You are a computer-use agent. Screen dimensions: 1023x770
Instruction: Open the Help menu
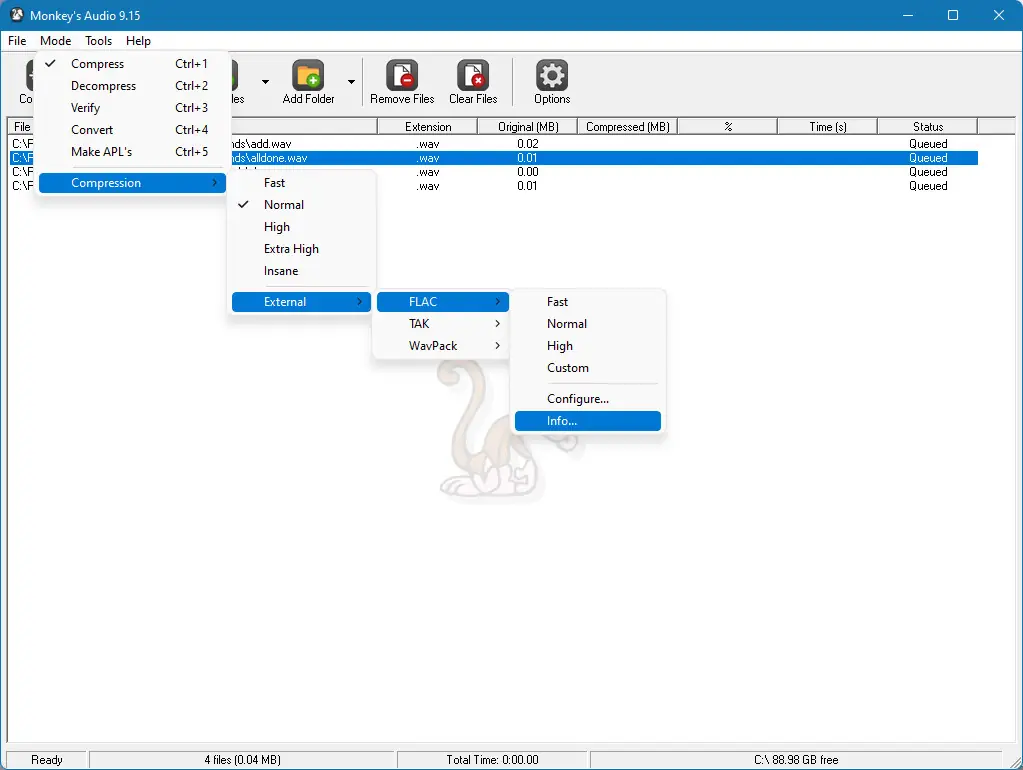pos(138,40)
